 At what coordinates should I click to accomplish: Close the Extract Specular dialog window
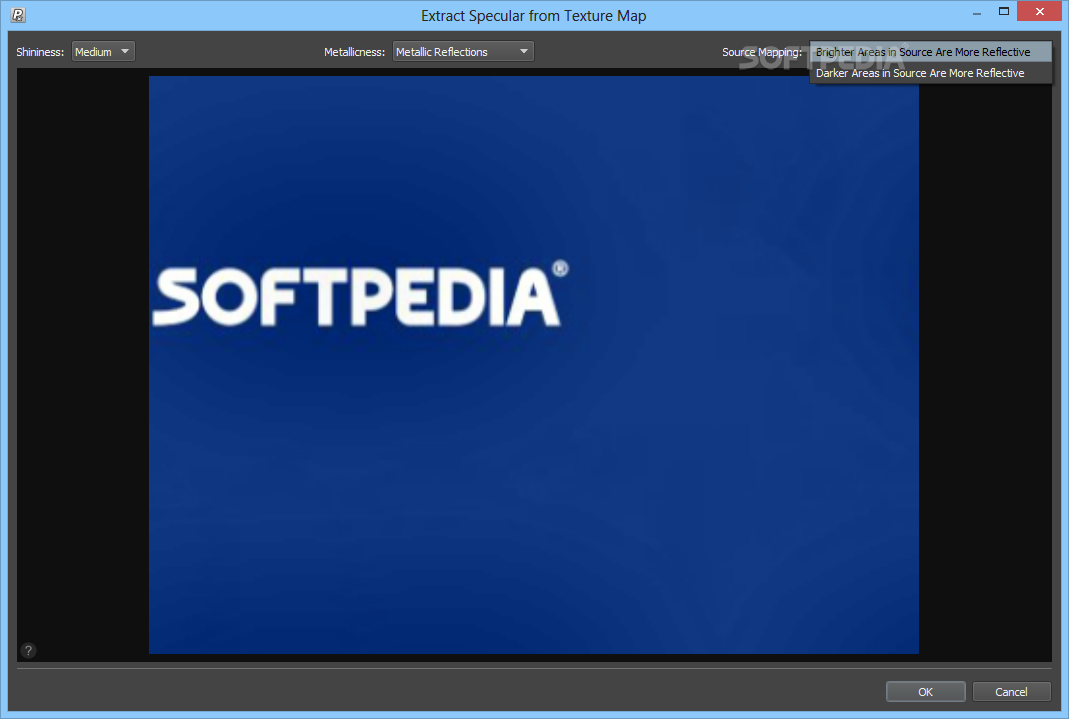click(1040, 12)
